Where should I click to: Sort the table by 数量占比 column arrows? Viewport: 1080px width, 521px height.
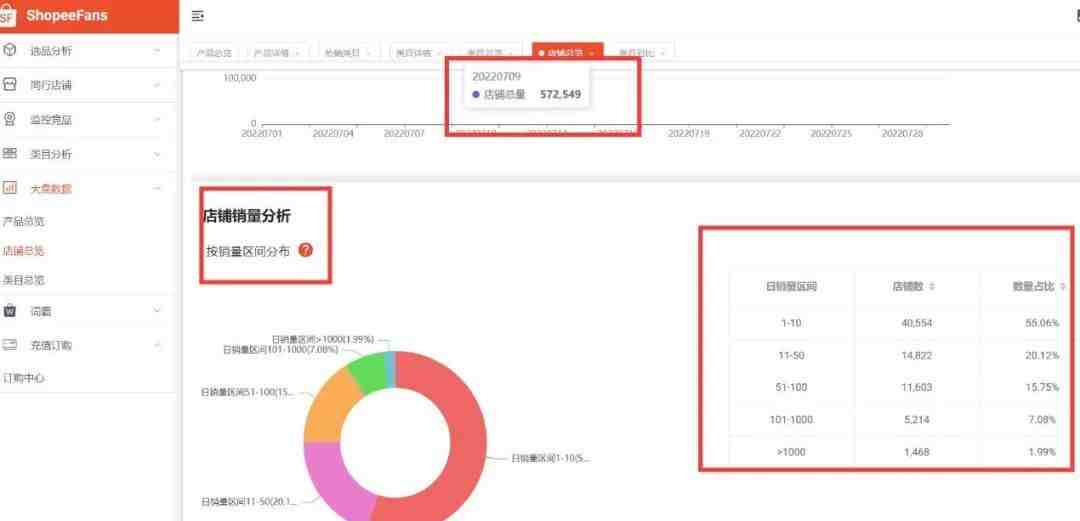click(1063, 287)
